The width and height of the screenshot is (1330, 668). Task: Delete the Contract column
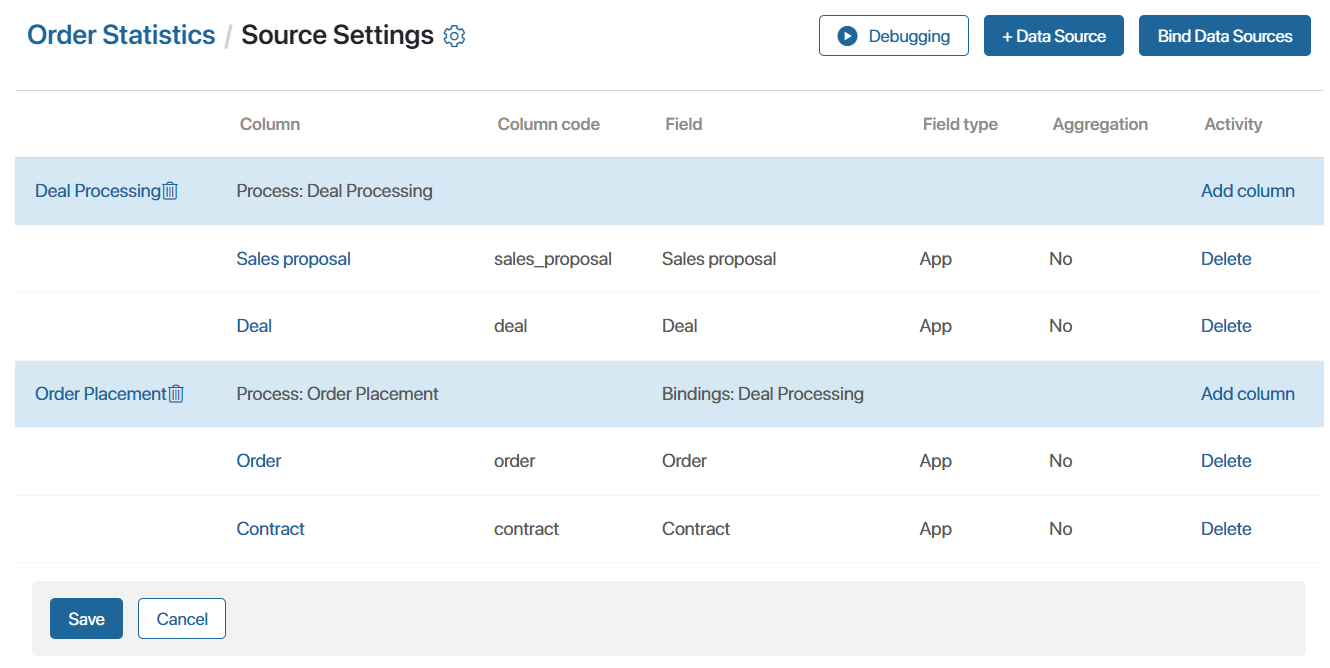tap(1226, 529)
